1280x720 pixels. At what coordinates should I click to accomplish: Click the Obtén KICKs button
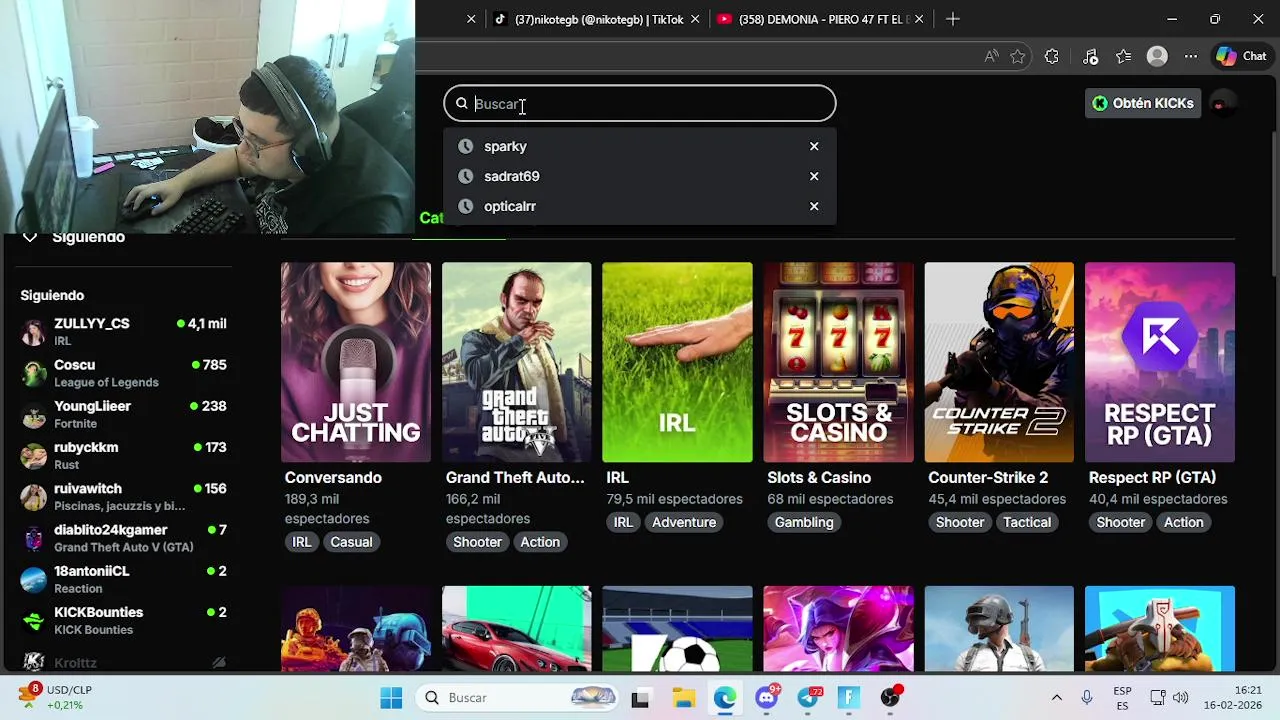tap(1142, 103)
